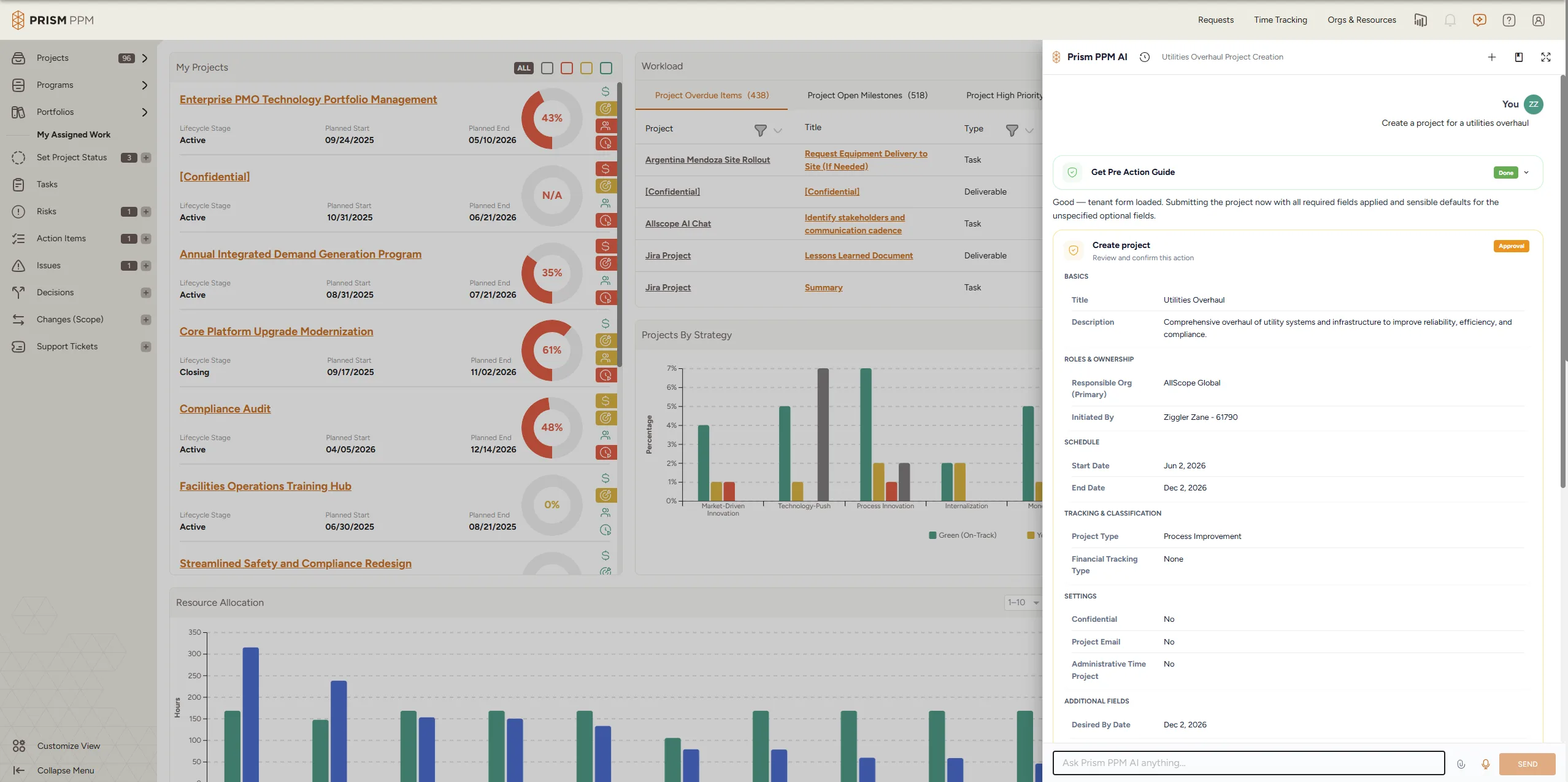Toggle the green status filter box
Screen dimensions: 1568x782
point(606,68)
